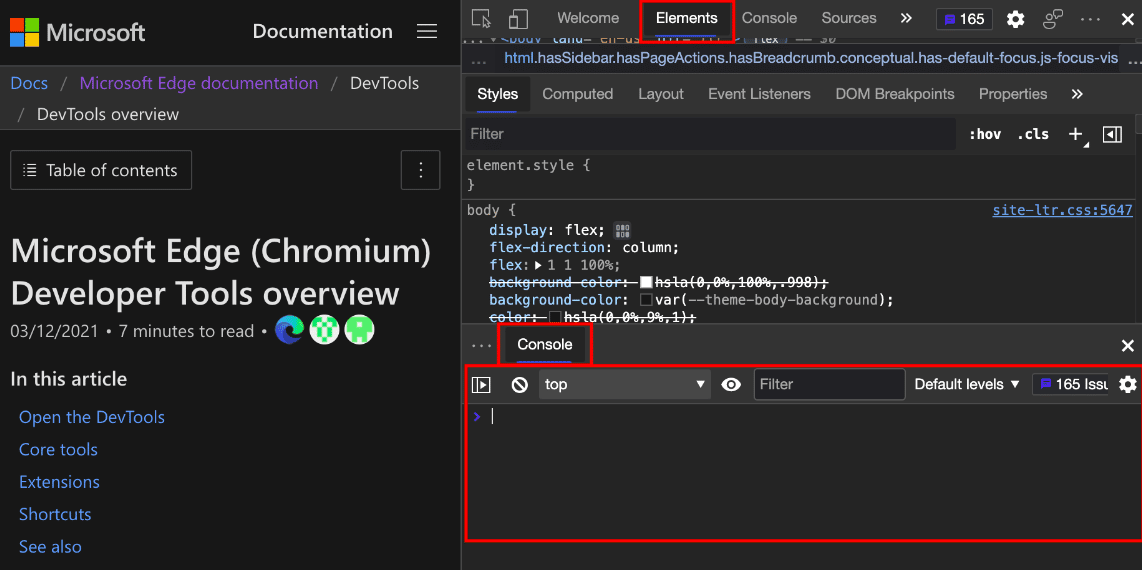Switch to the Sources tab

849,18
